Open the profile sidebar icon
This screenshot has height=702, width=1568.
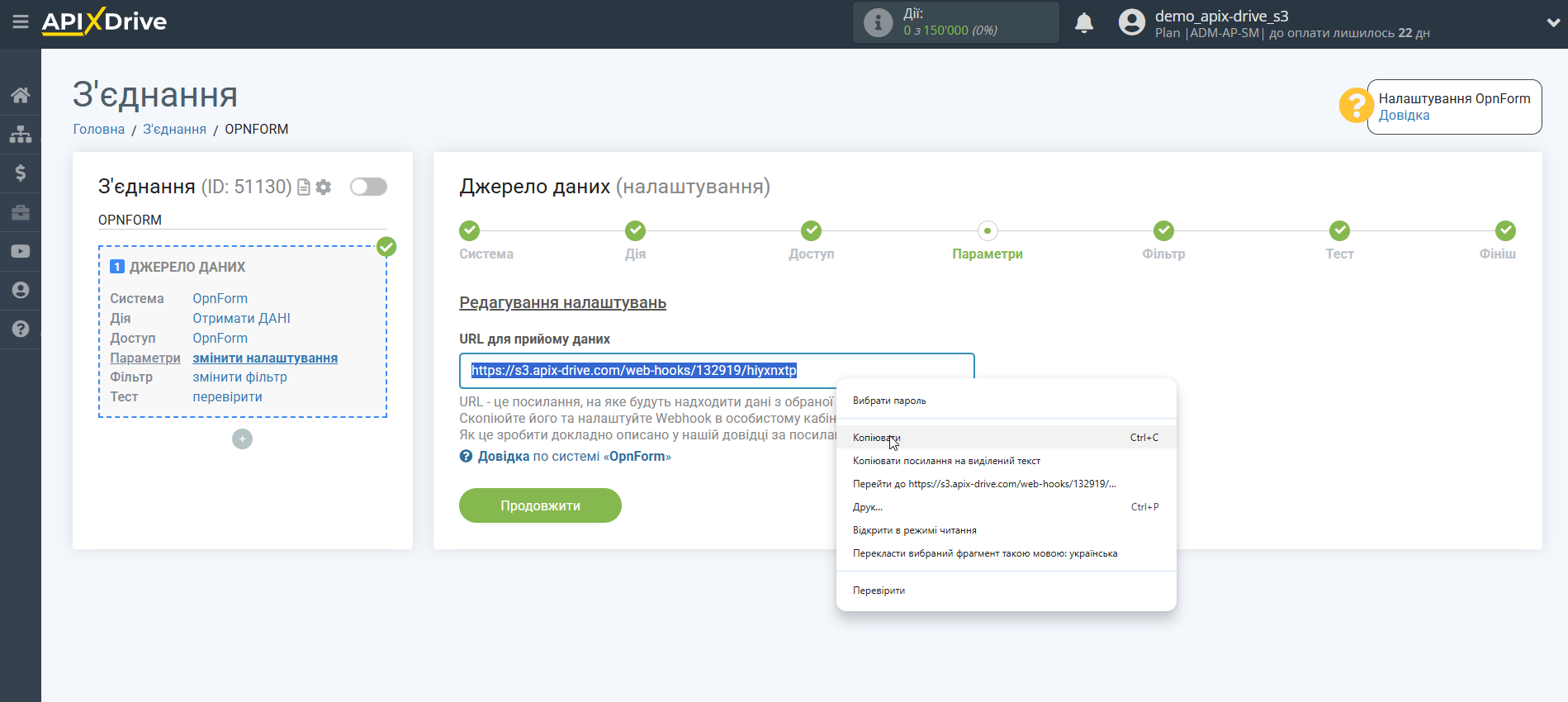[x=21, y=290]
